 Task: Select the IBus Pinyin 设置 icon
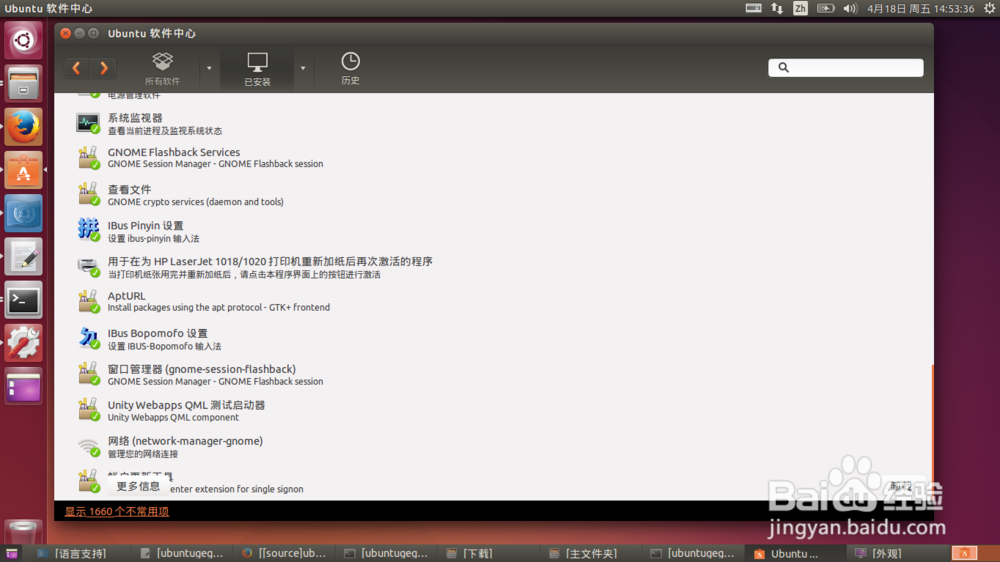tap(88, 230)
